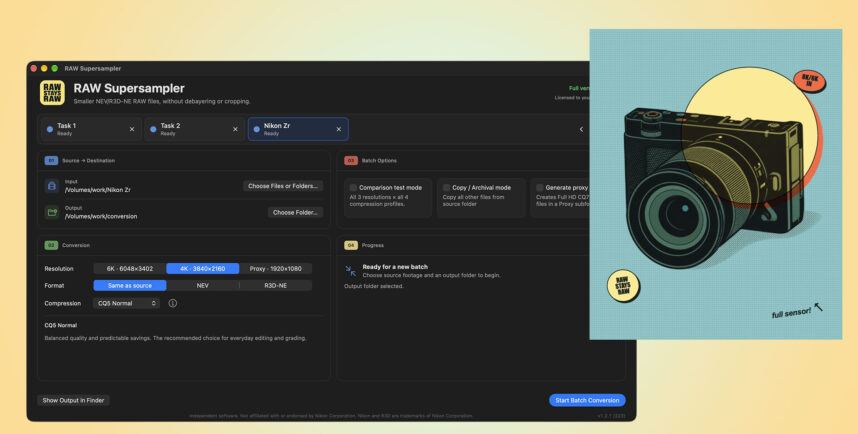This screenshot has width=858, height=434.
Task: Switch to the Nikon Zr tab
Action: [298, 129]
